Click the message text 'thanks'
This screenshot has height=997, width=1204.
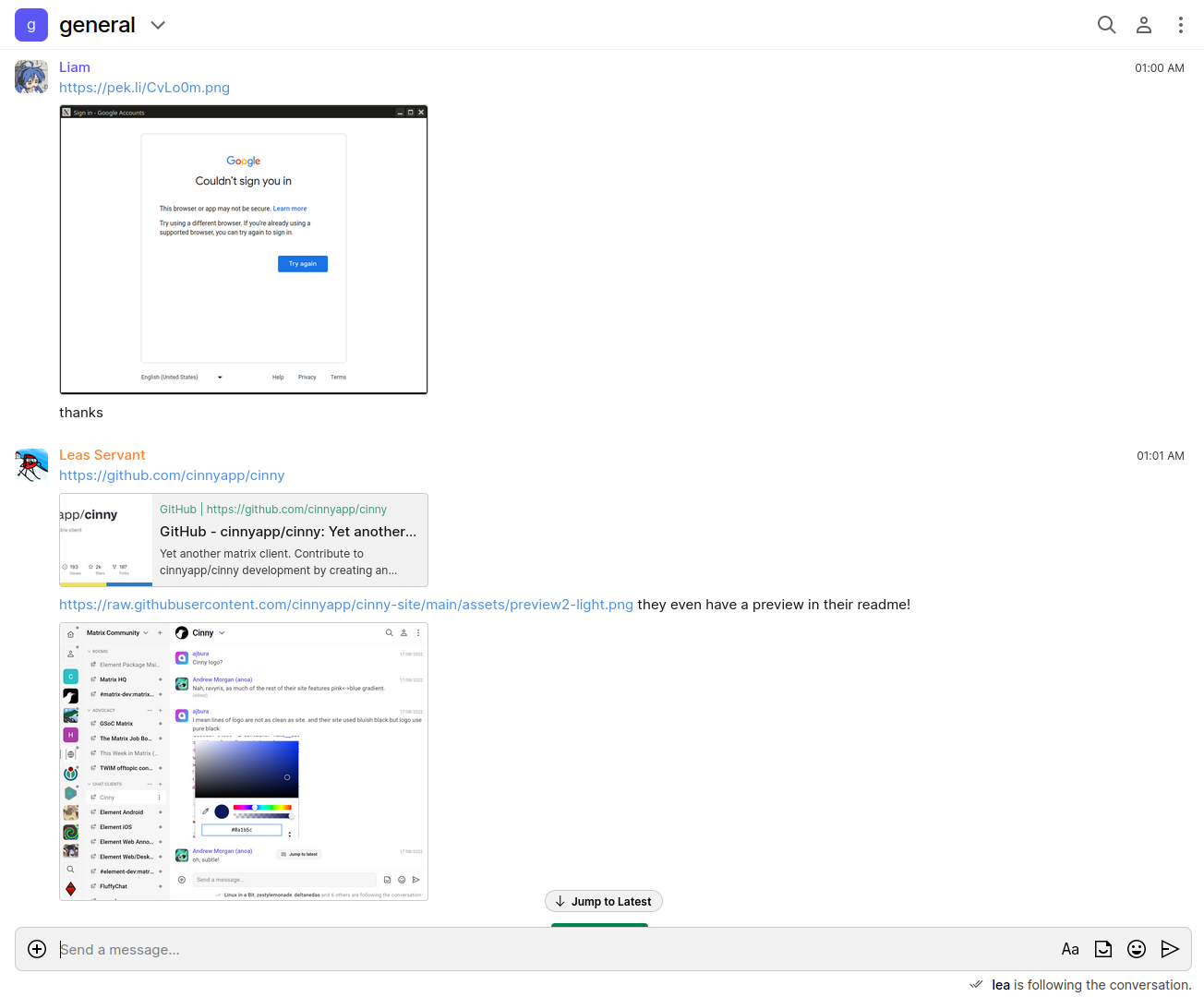[81, 413]
